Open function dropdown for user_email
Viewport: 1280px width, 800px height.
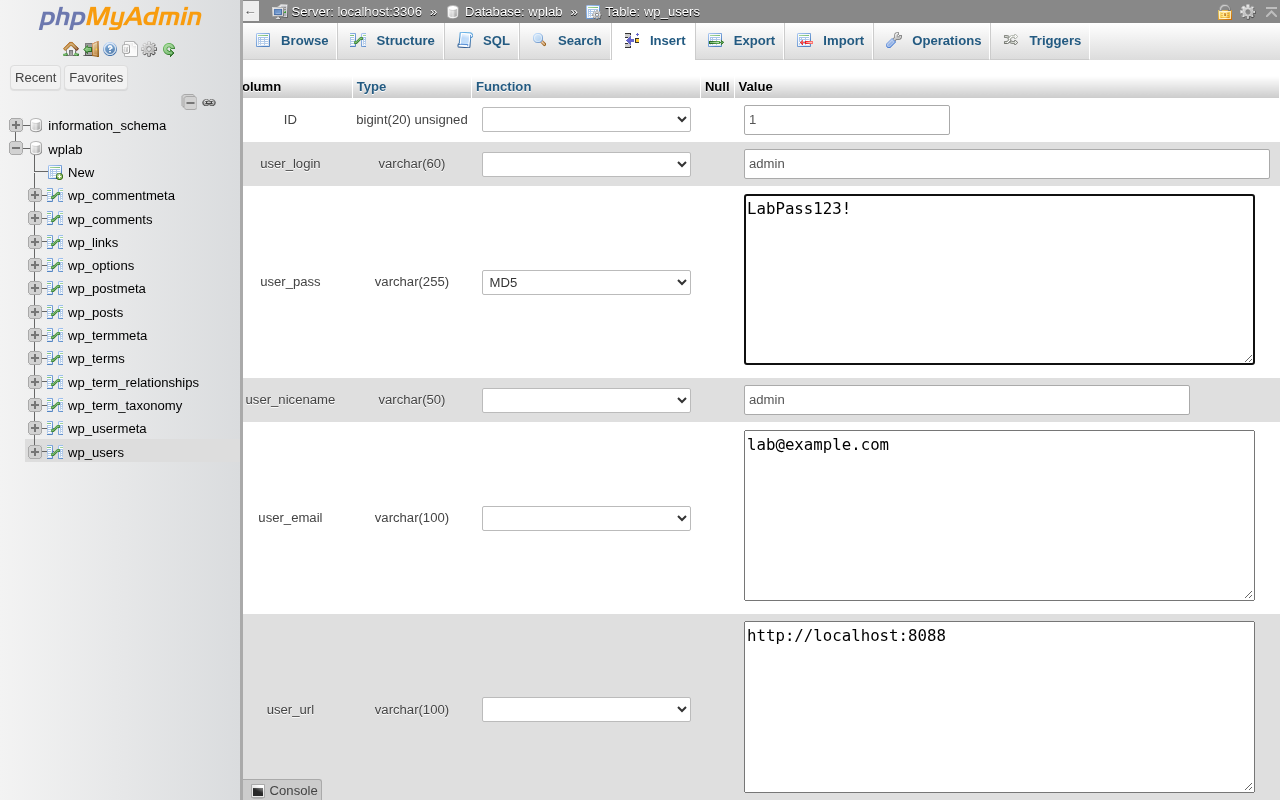(x=586, y=518)
